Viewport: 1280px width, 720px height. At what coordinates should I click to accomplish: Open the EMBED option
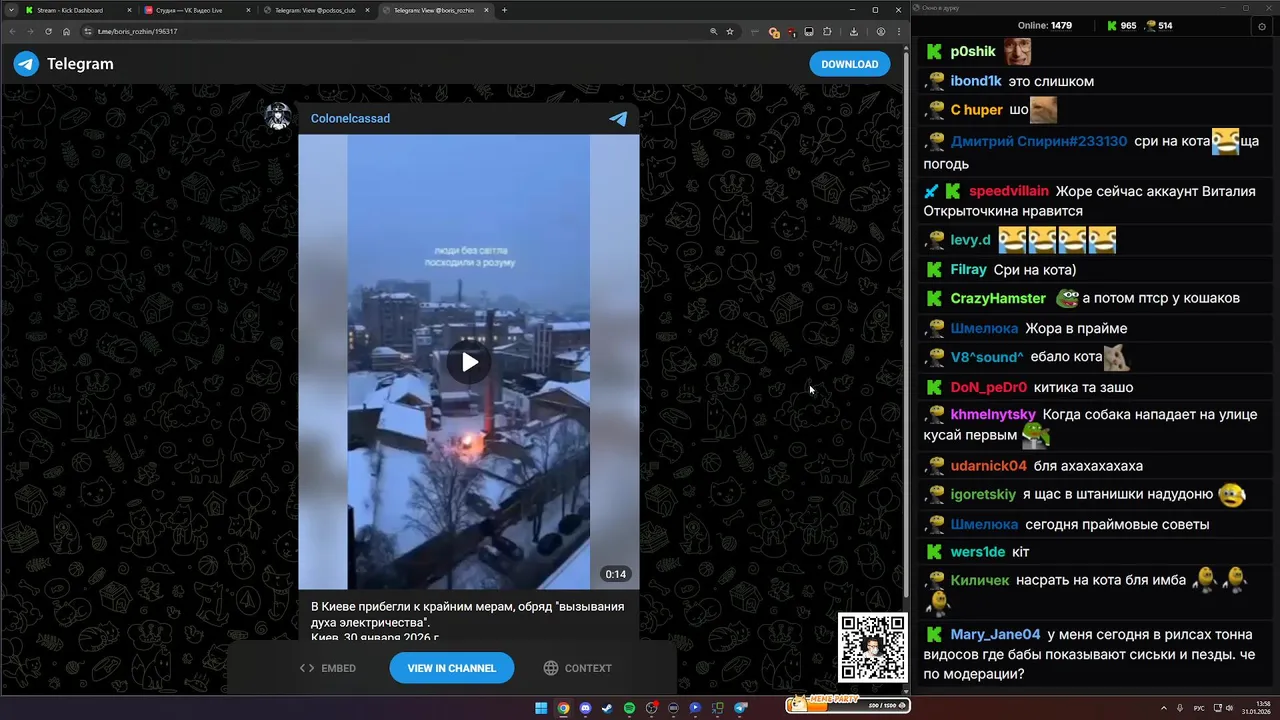328,668
